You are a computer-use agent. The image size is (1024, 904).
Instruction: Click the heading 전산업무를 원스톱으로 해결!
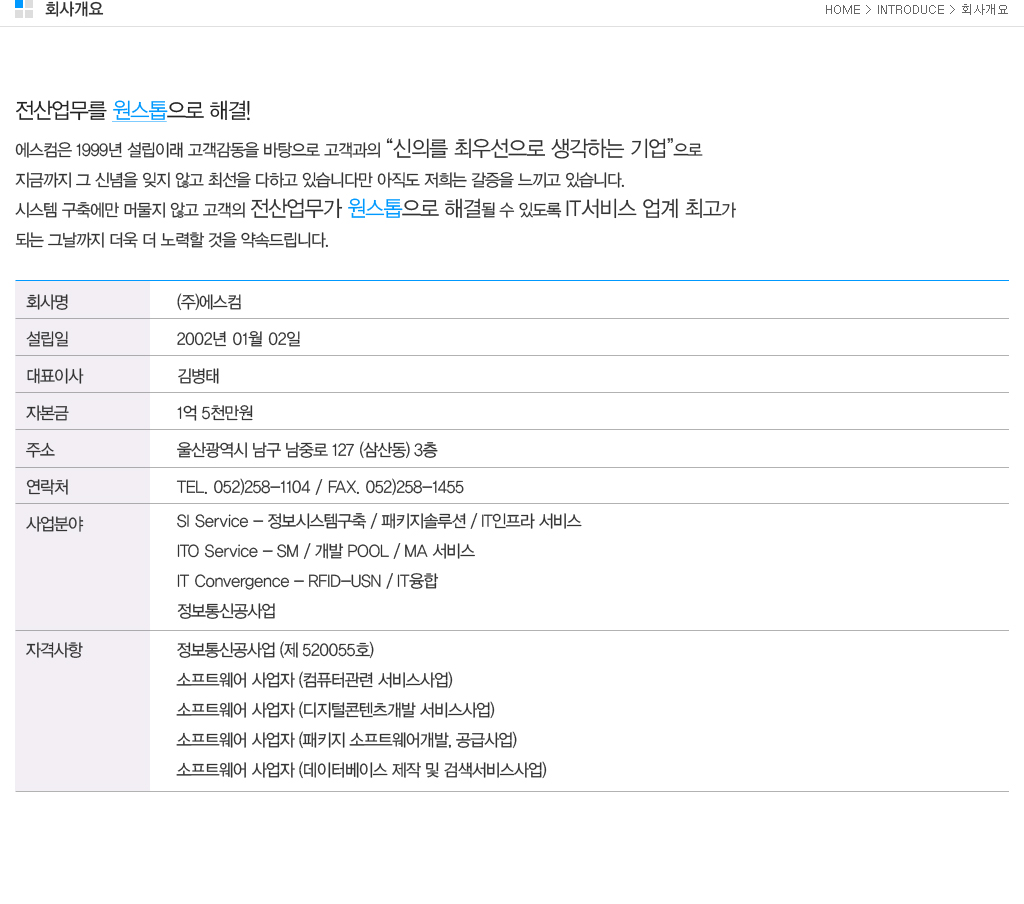133,110
